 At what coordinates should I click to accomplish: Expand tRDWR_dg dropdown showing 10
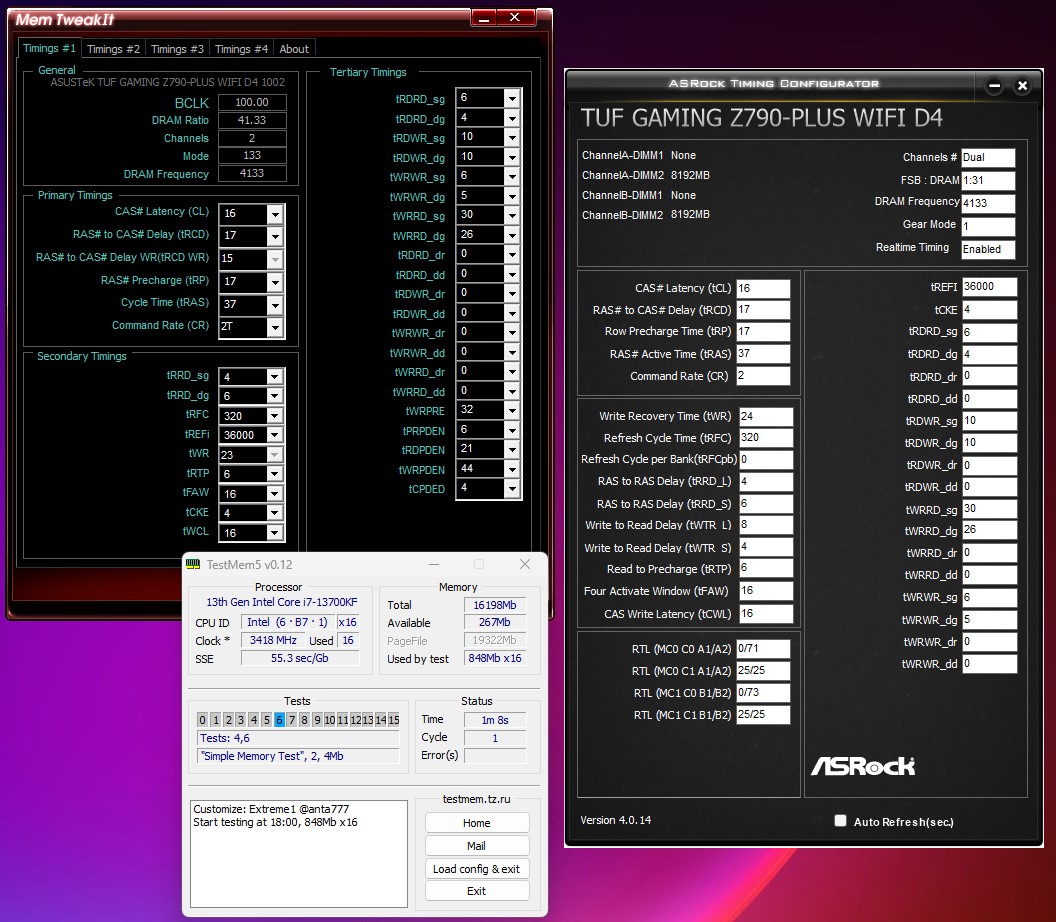point(513,157)
